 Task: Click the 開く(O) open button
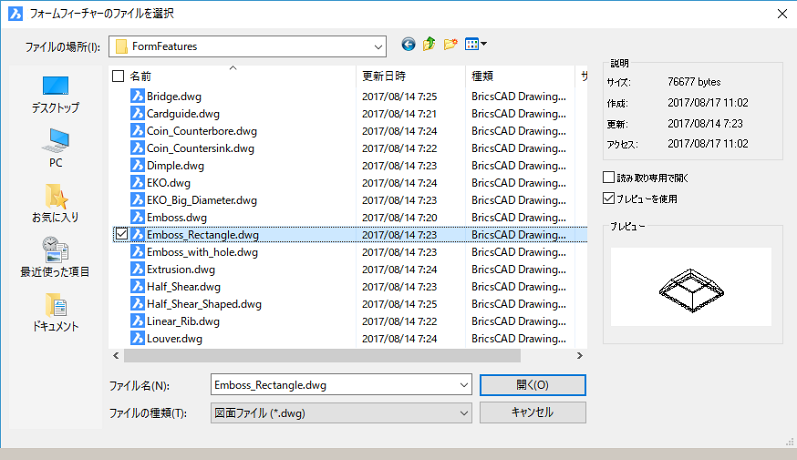coord(532,385)
